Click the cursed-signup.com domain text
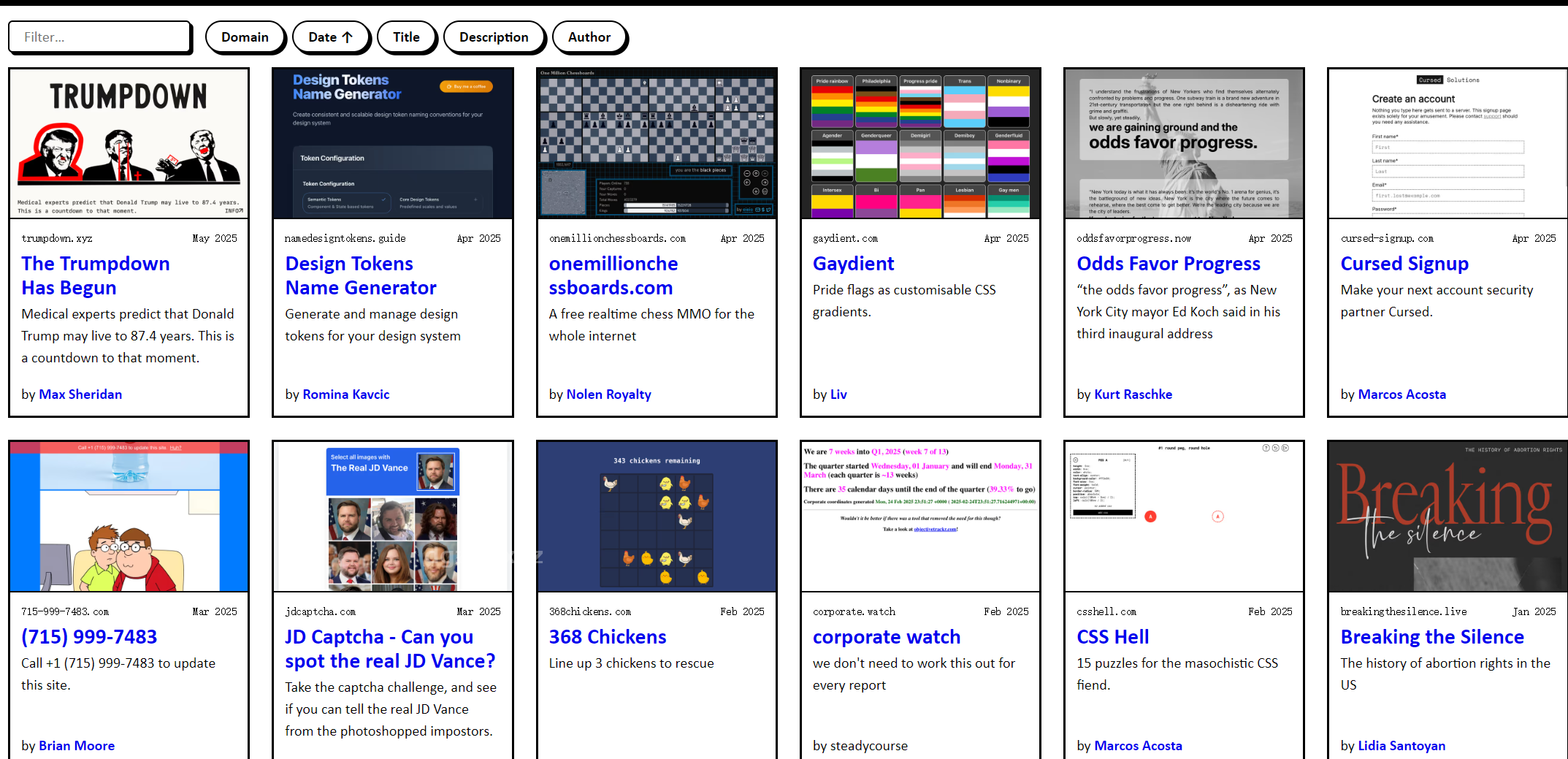Viewport: 1568px width, 759px height. coord(1388,239)
